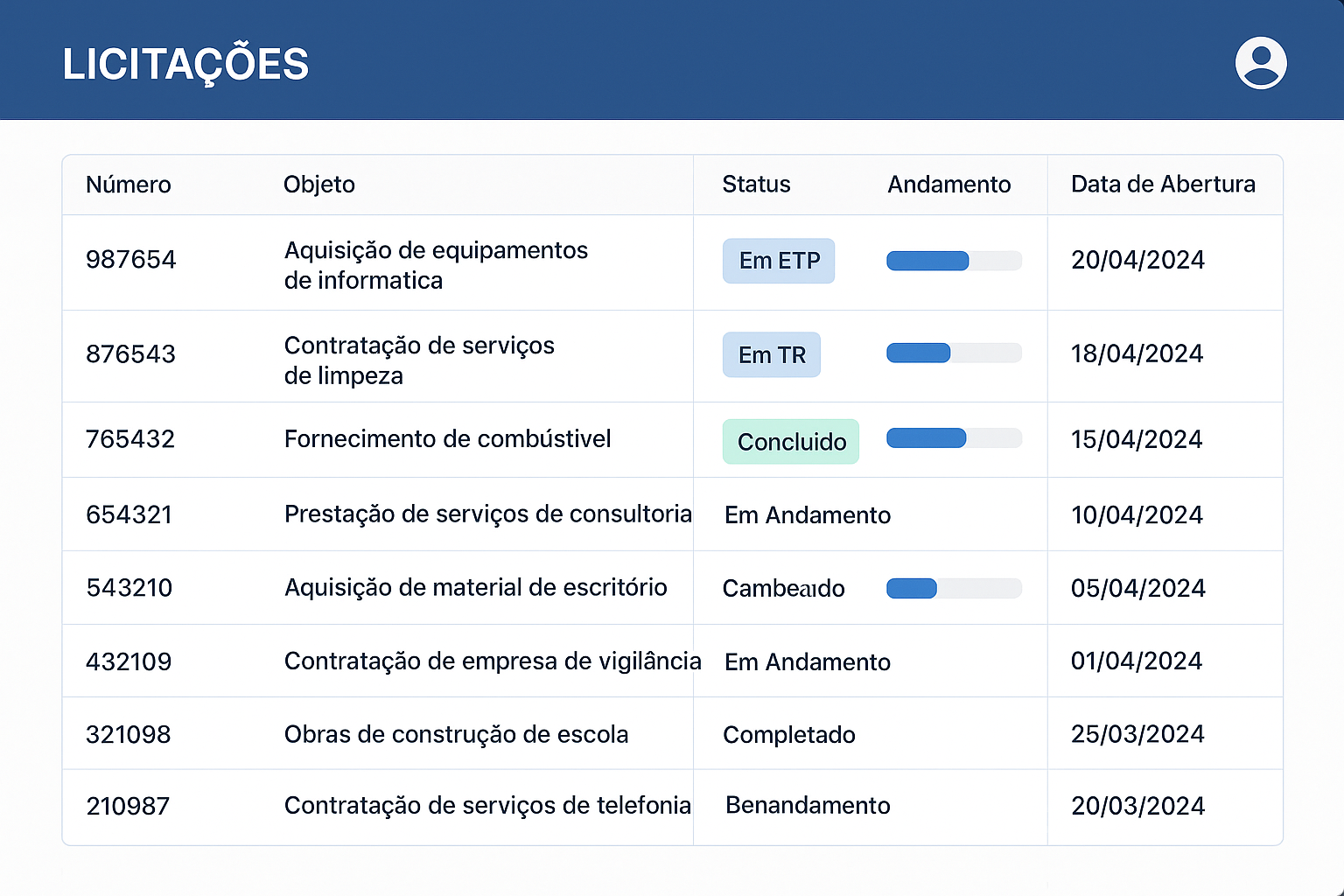Image resolution: width=1344 pixels, height=896 pixels.
Task: Open 'Obras de construção de escola' row
Action: pos(456,735)
